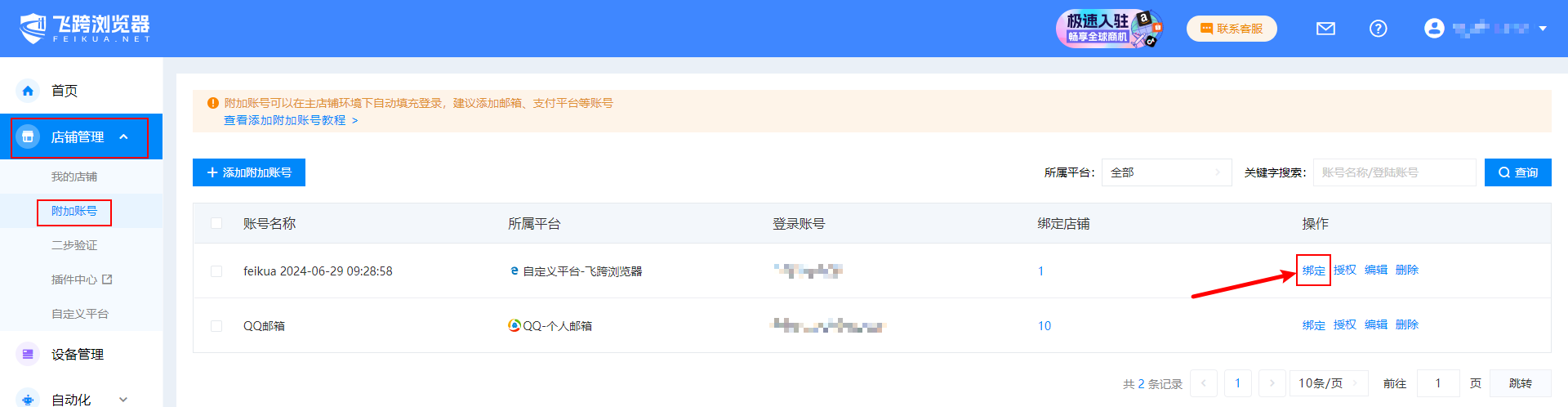The width and height of the screenshot is (1568, 407).
Task: Open the 查看添加附加账号教程 link
Action: (291, 120)
